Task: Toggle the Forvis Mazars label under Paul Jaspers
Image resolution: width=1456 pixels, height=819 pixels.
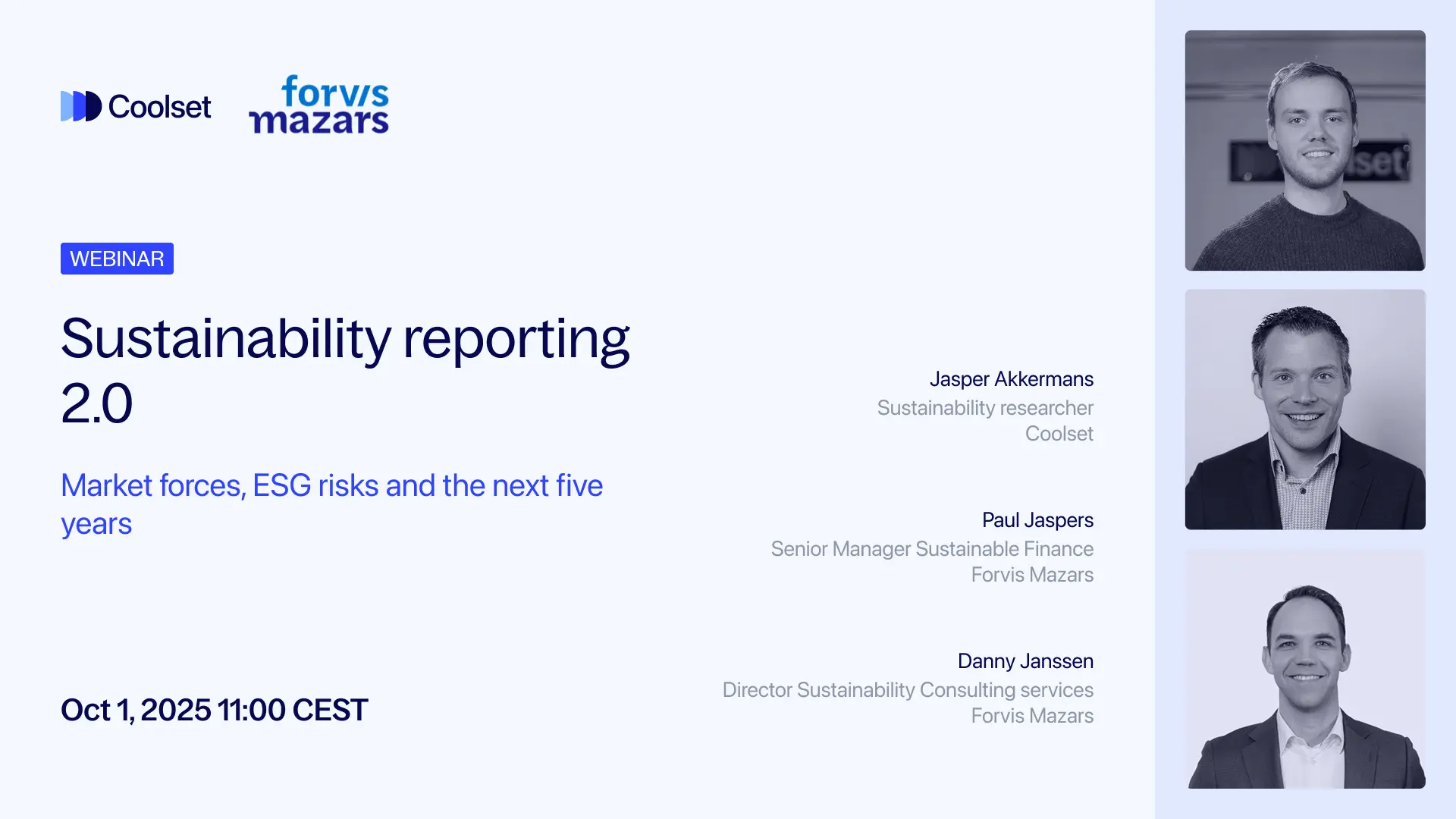Action: tap(1032, 575)
